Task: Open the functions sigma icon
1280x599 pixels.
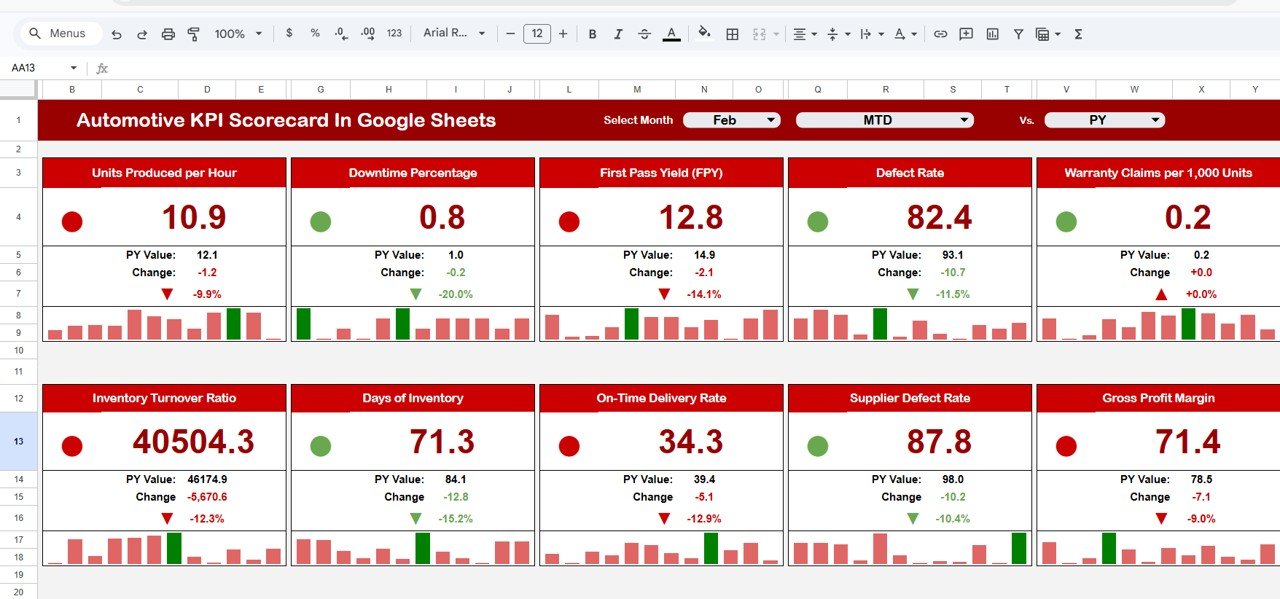Action: [1078, 34]
